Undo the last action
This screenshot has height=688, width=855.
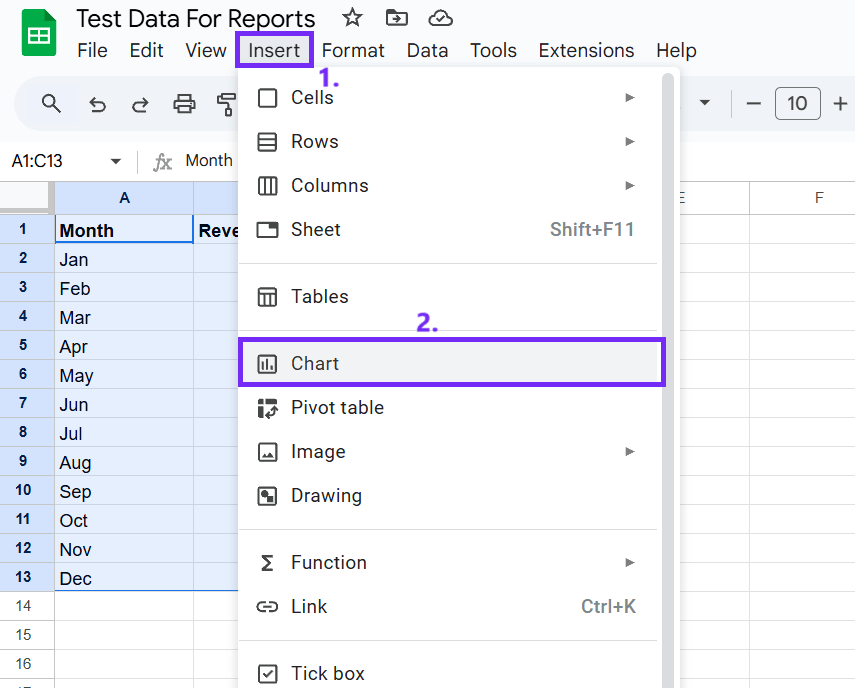(x=97, y=103)
